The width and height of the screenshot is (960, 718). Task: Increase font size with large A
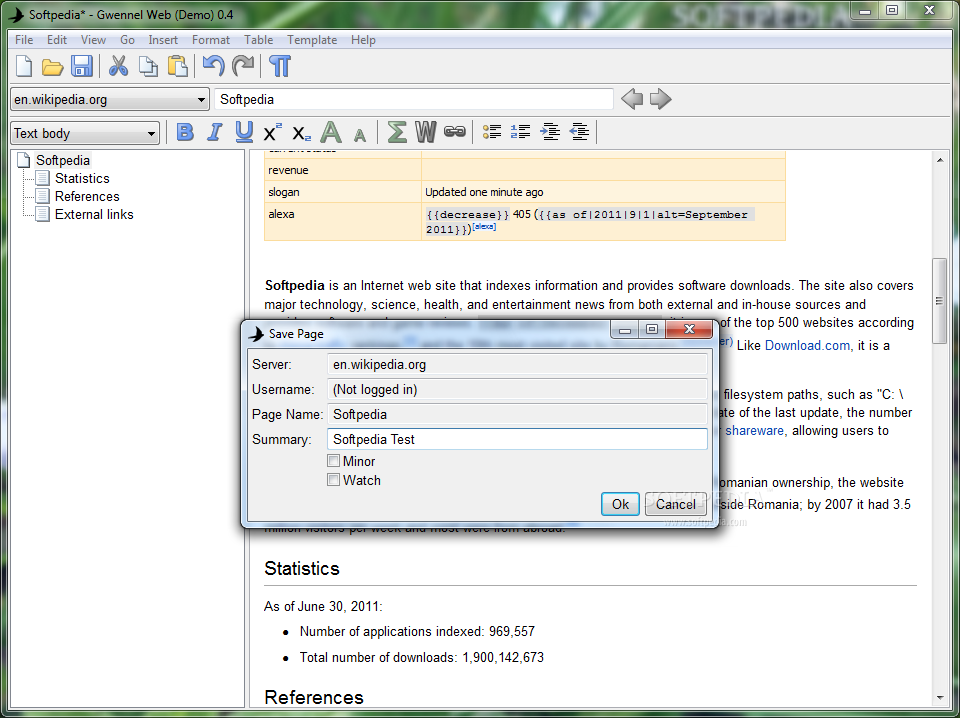click(x=331, y=132)
